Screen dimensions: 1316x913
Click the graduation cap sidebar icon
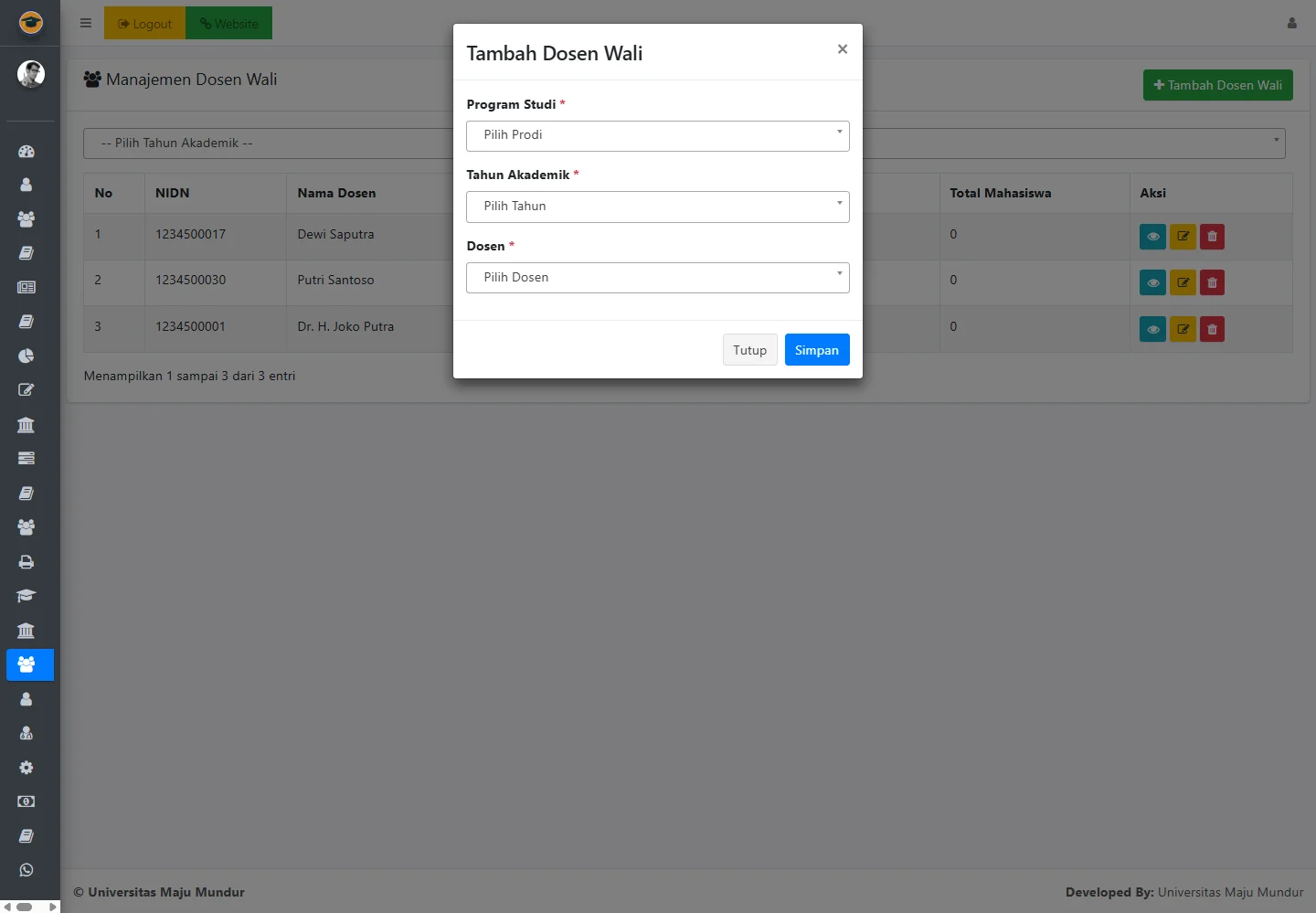click(x=27, y=596)
